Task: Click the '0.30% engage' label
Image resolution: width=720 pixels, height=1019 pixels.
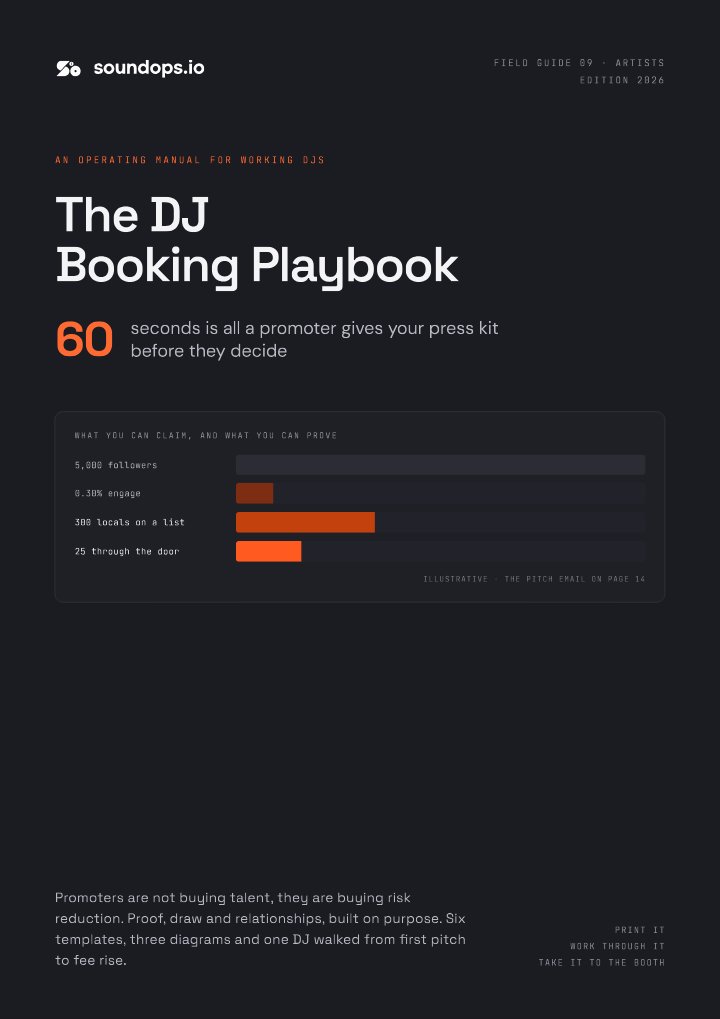Action: 107,493
